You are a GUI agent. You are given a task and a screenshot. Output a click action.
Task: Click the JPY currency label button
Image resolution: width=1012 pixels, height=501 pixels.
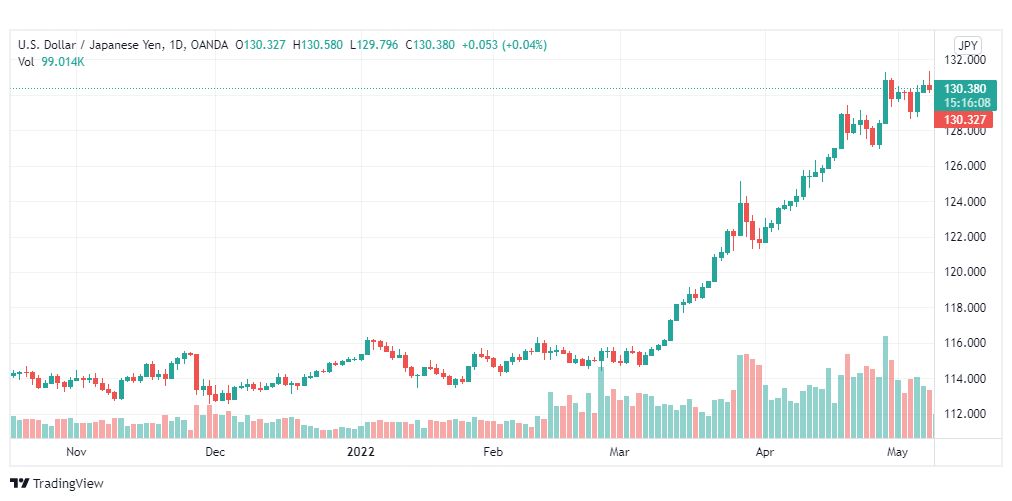tap(968, 46)
